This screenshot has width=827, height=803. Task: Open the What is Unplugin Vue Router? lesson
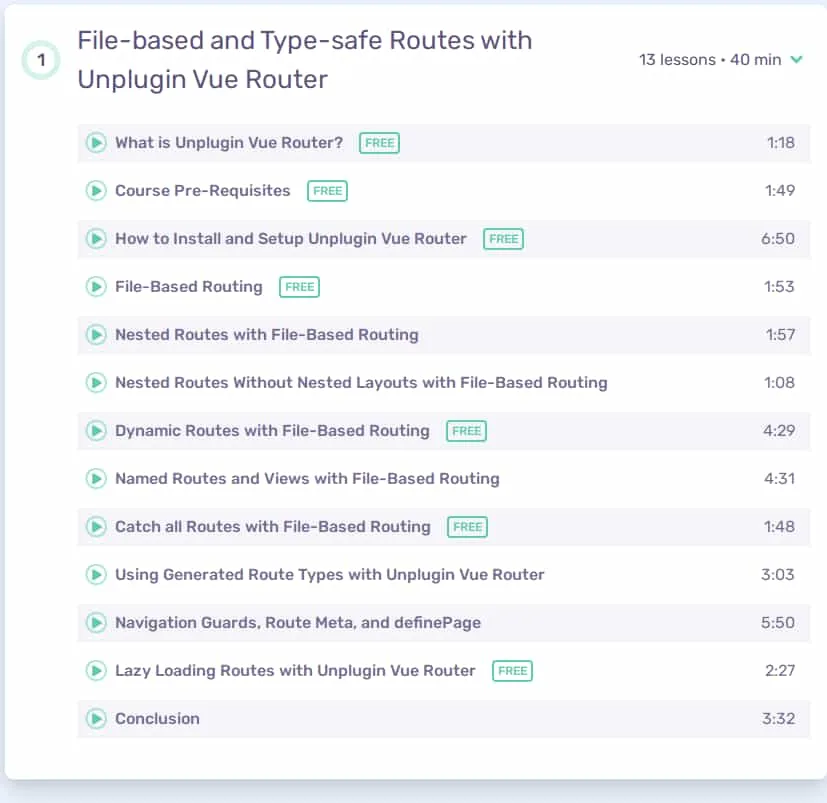[229, 142]
